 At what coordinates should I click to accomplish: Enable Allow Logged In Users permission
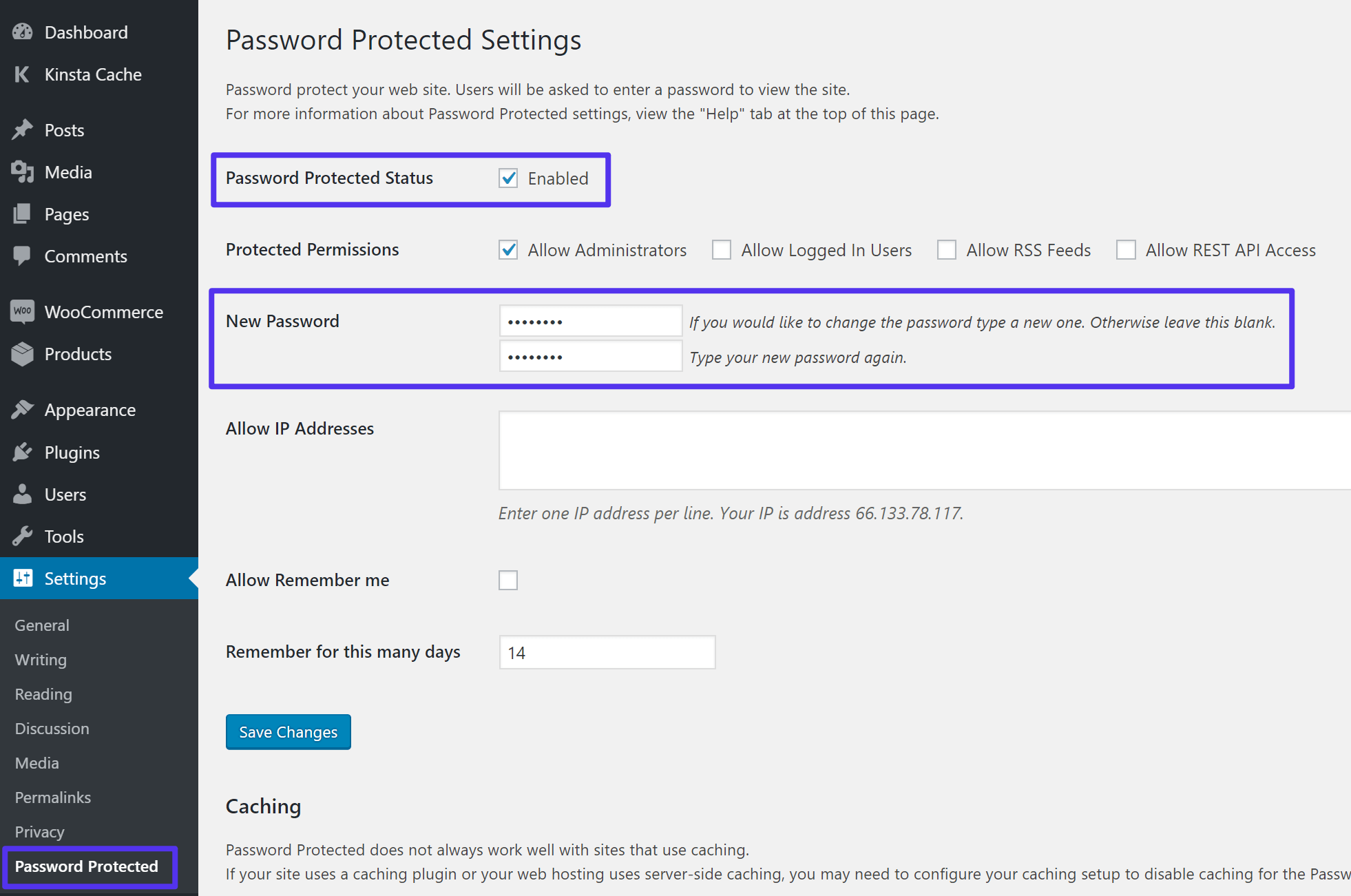721,250
